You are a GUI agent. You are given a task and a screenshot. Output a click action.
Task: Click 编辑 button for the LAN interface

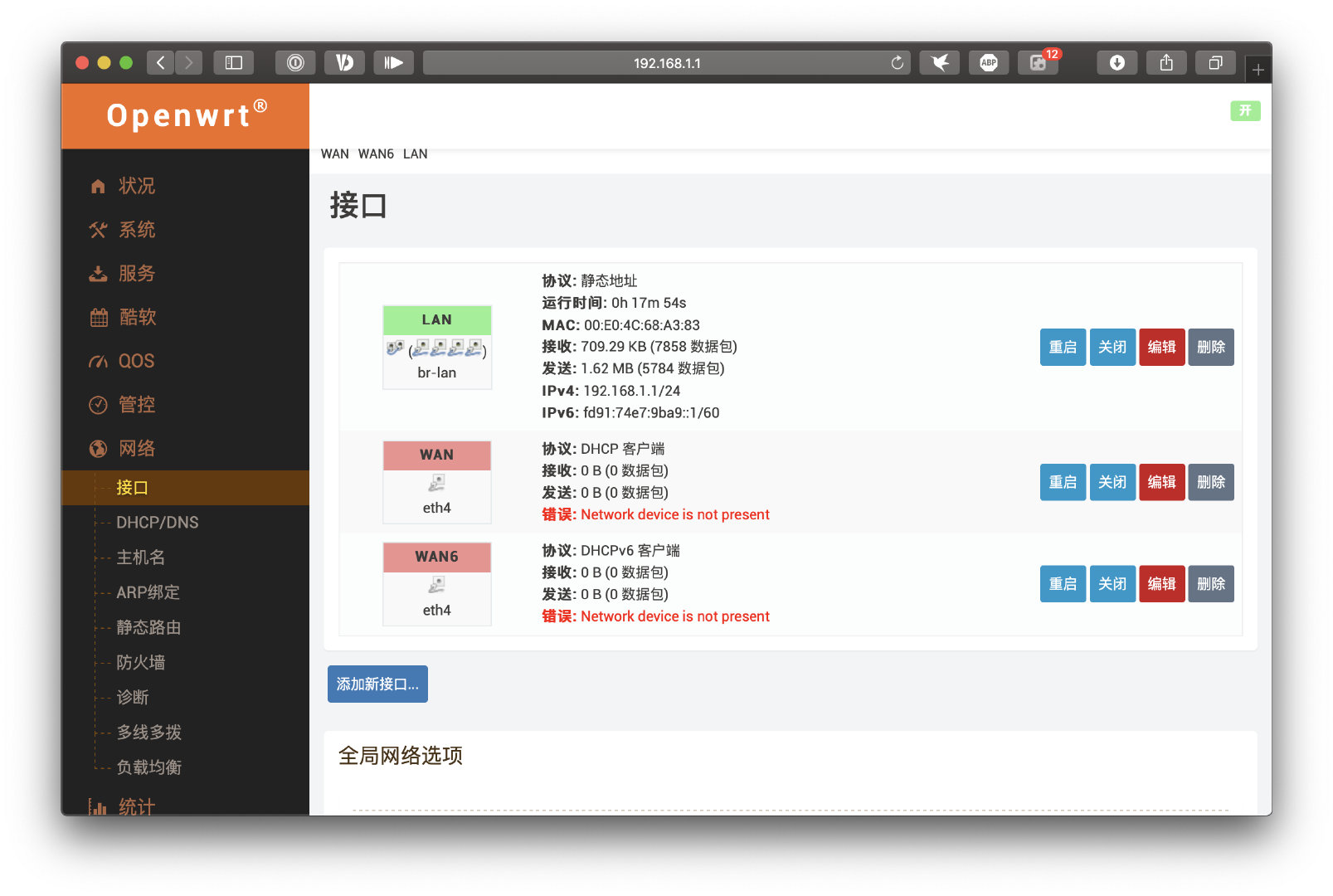tap(1161, 348)
